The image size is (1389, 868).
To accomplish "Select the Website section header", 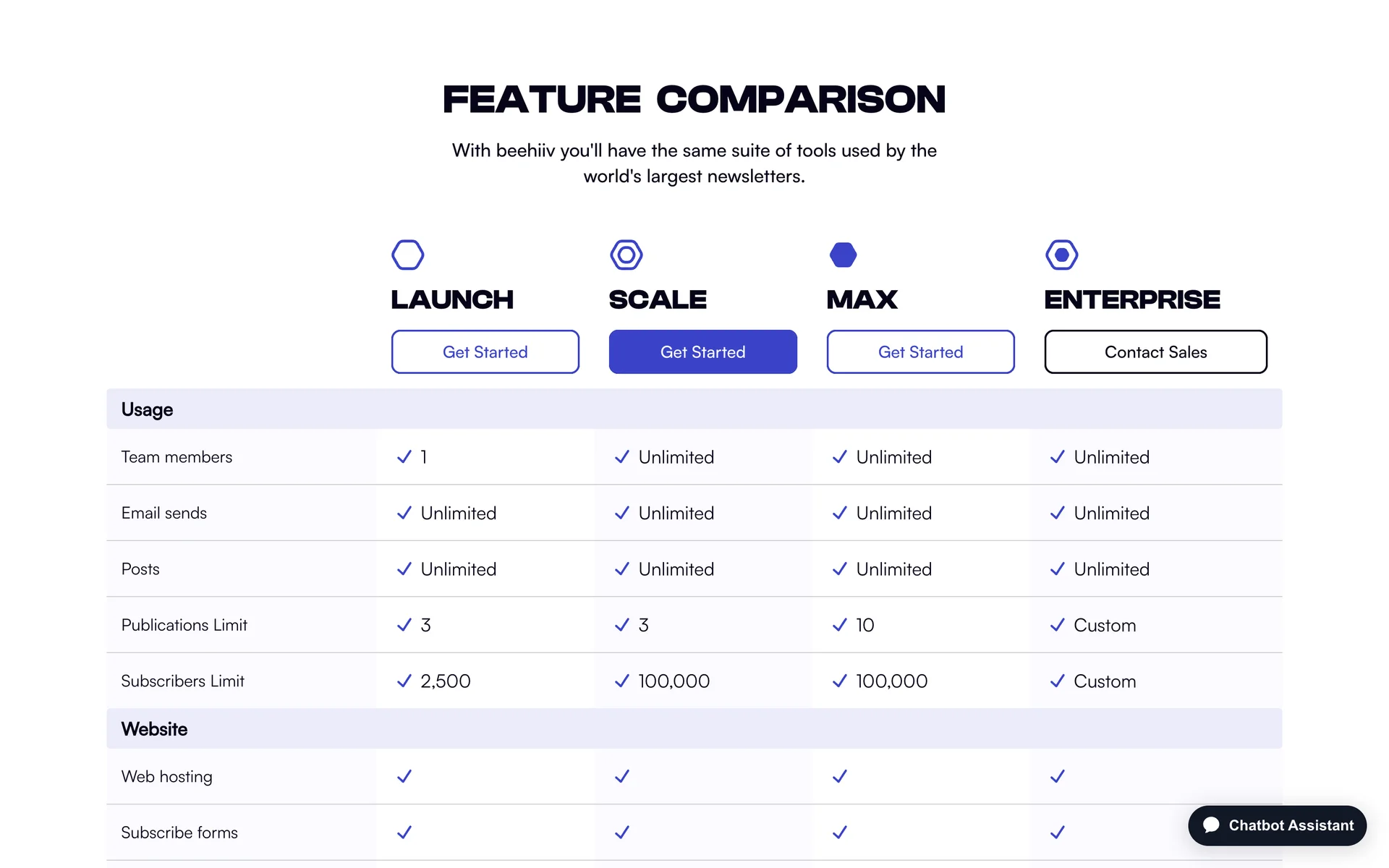I will (x=154, y=729).
